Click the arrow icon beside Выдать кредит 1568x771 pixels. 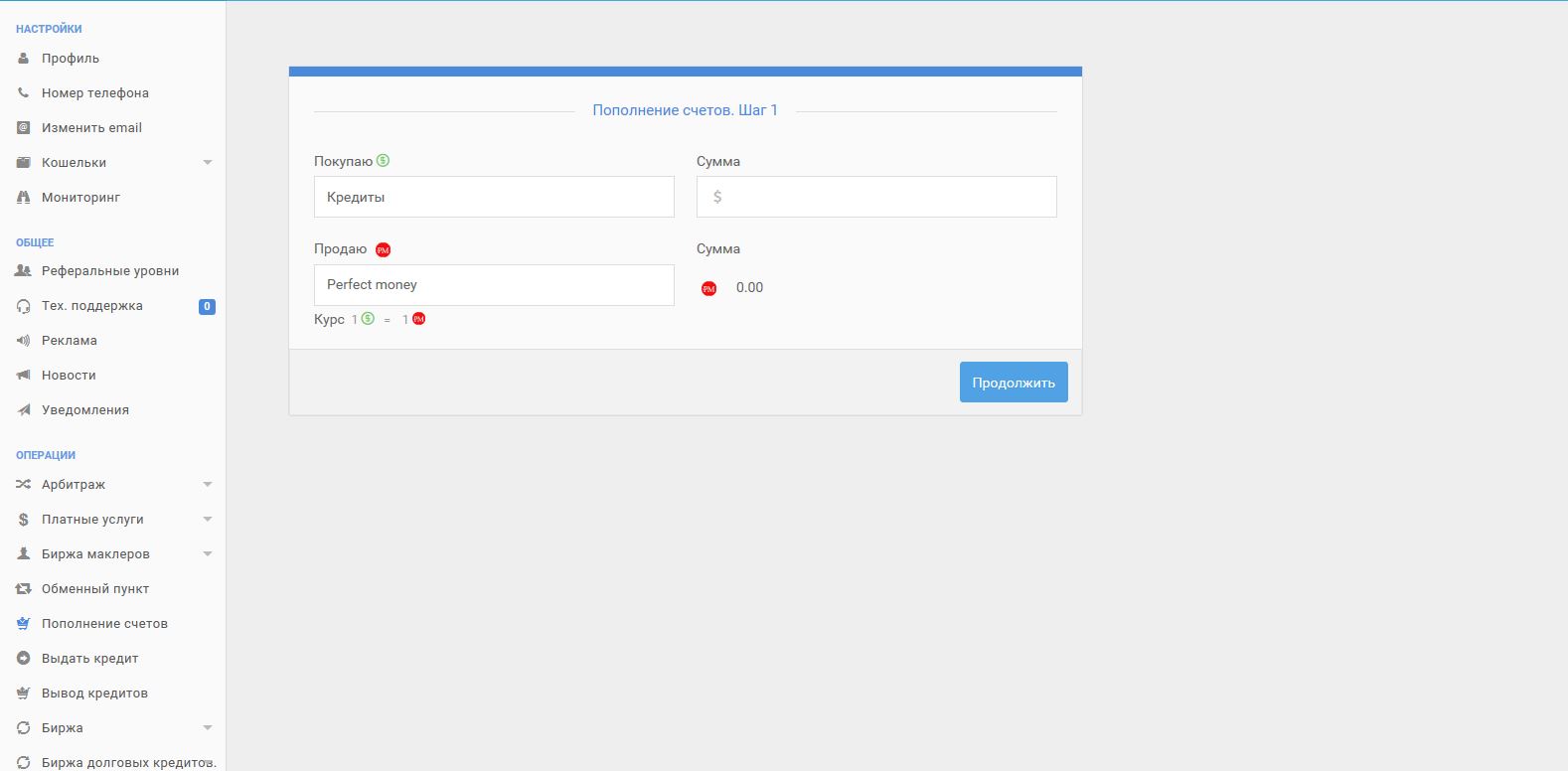[24, 659]
